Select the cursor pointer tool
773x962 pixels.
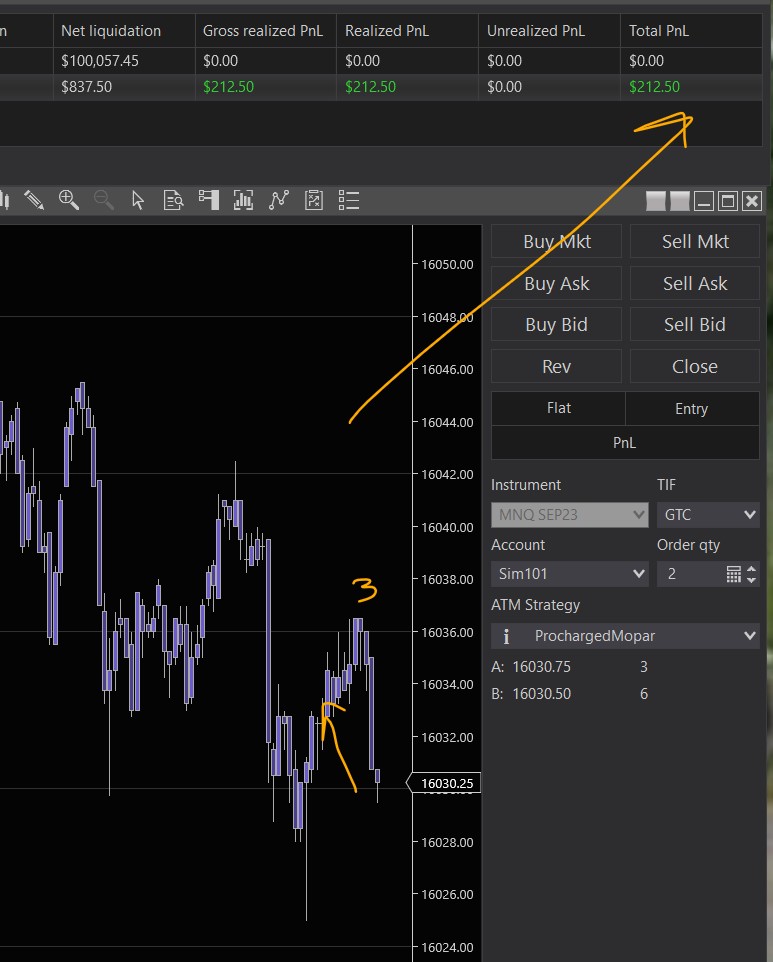click(138, 200)
